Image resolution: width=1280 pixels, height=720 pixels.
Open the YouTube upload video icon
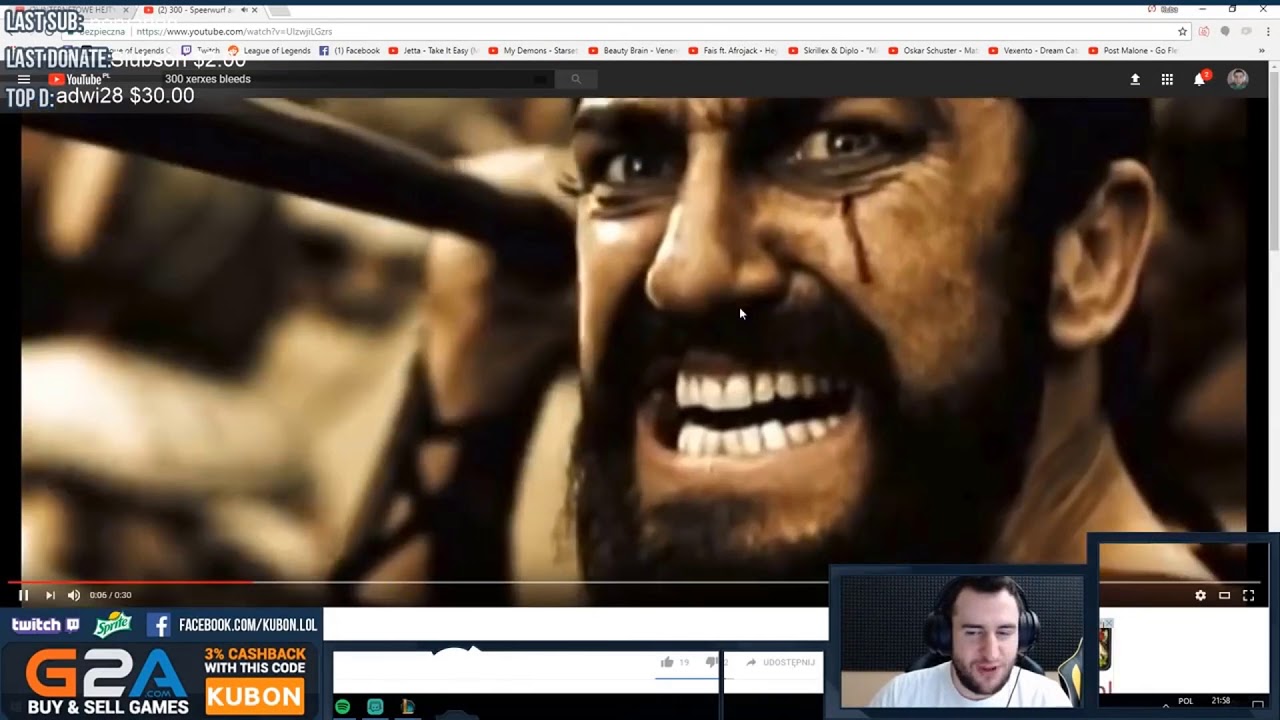coord(1135,79)
